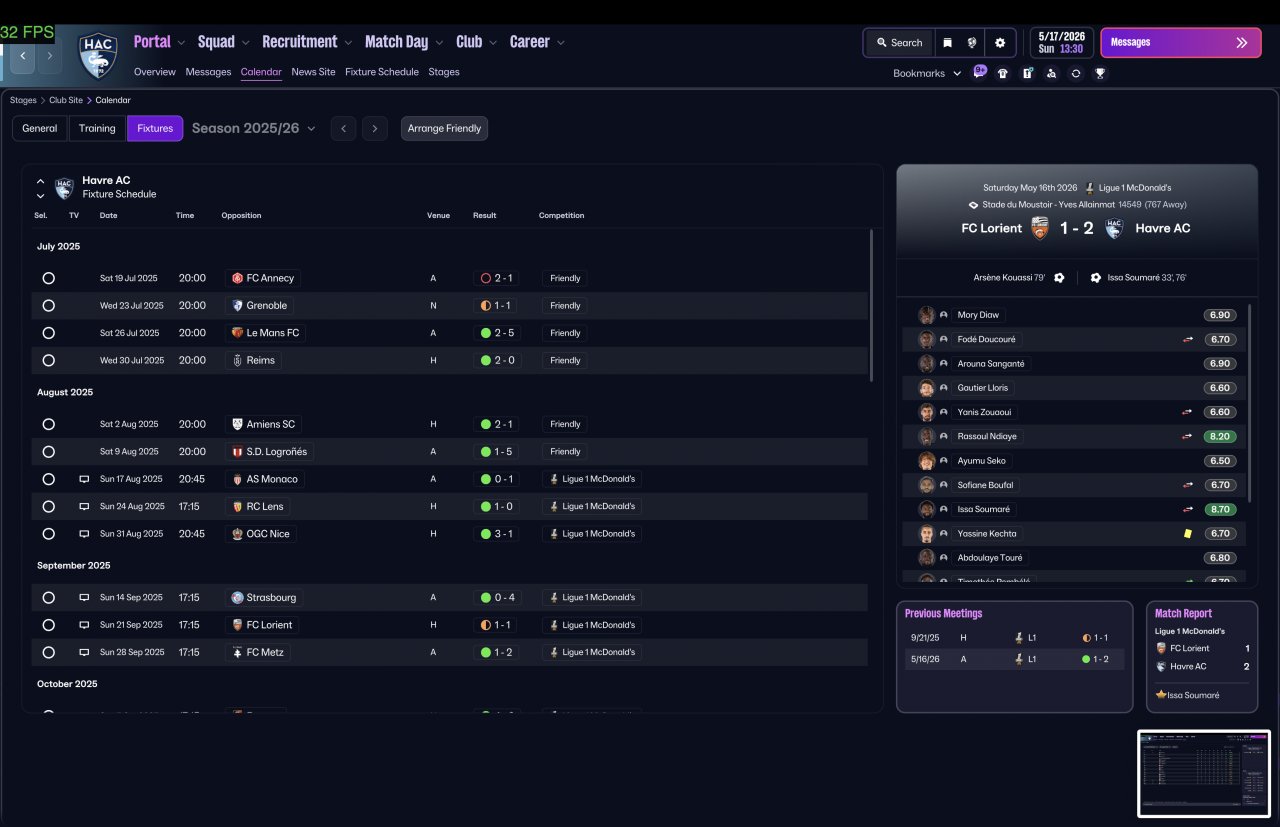
Task: Expand the Squad menu dropdown
Action: point(245,42)
